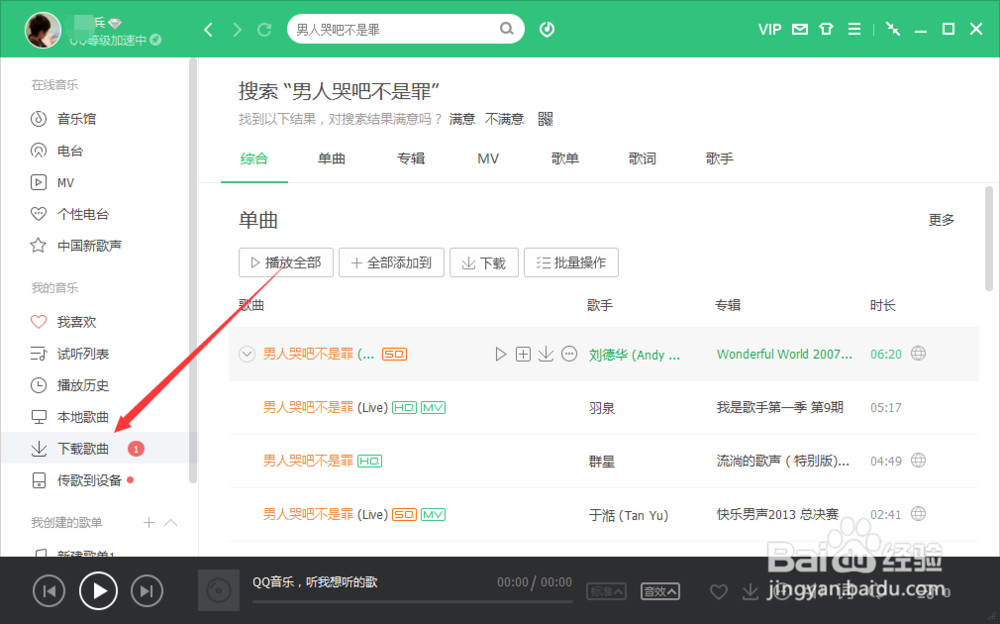Open the 标准 quality dropdown

coord(607,591)
